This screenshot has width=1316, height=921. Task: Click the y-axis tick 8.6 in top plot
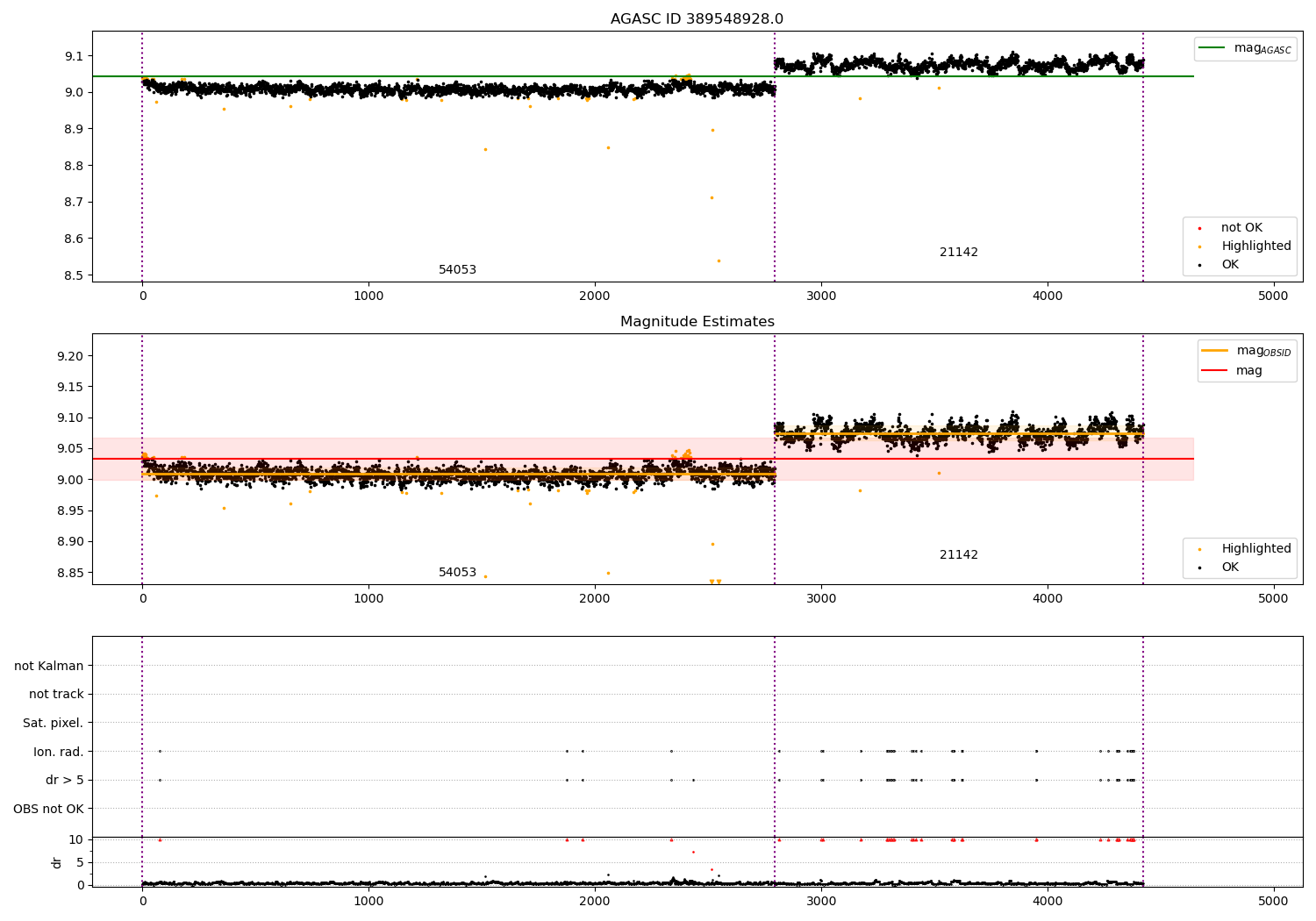click(74, 239)
